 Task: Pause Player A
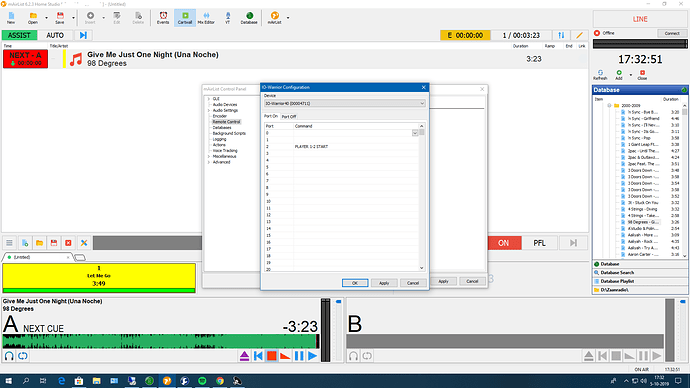click(299, 356)
